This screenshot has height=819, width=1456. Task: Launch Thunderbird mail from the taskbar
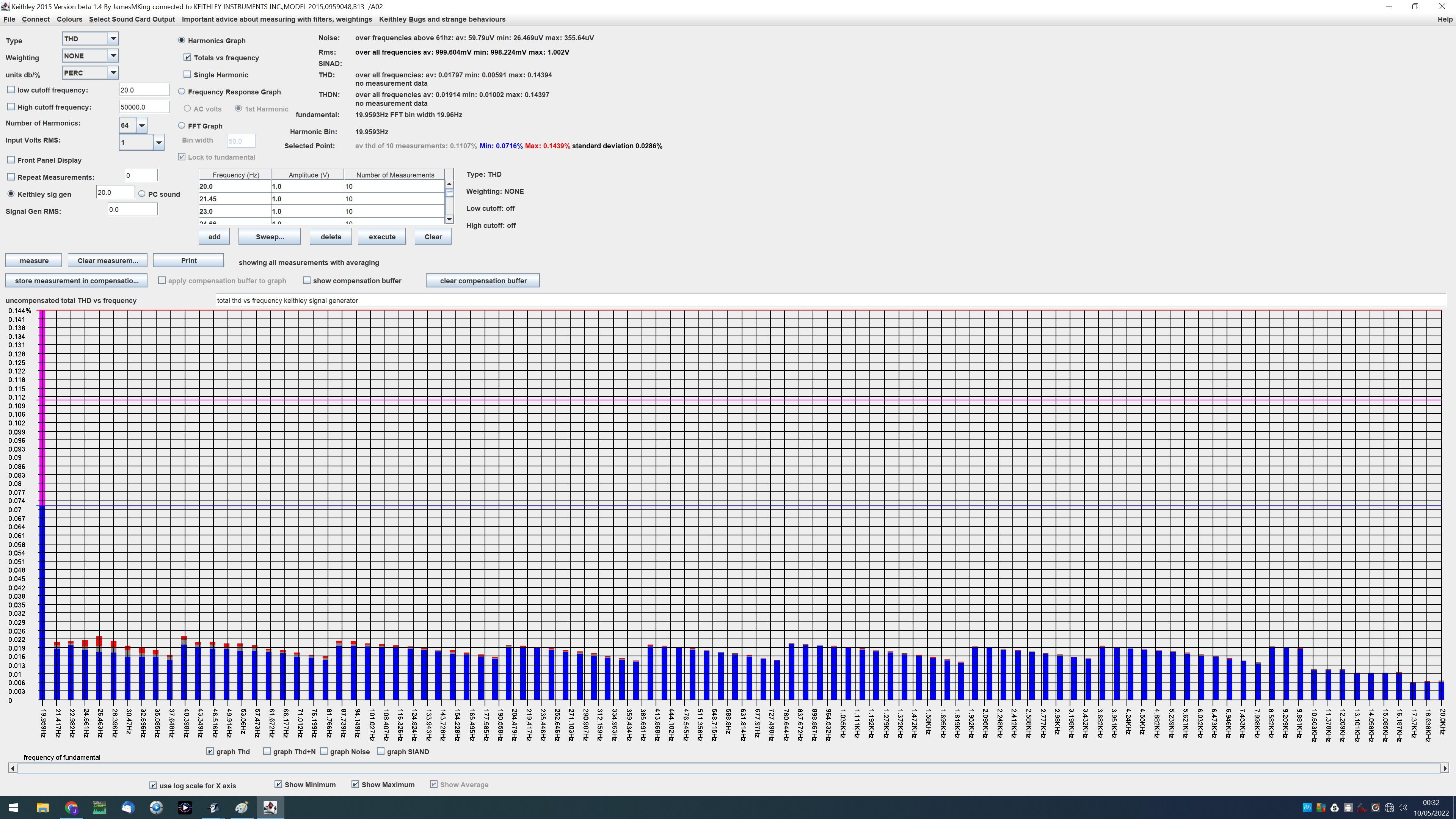pos(128,808)
